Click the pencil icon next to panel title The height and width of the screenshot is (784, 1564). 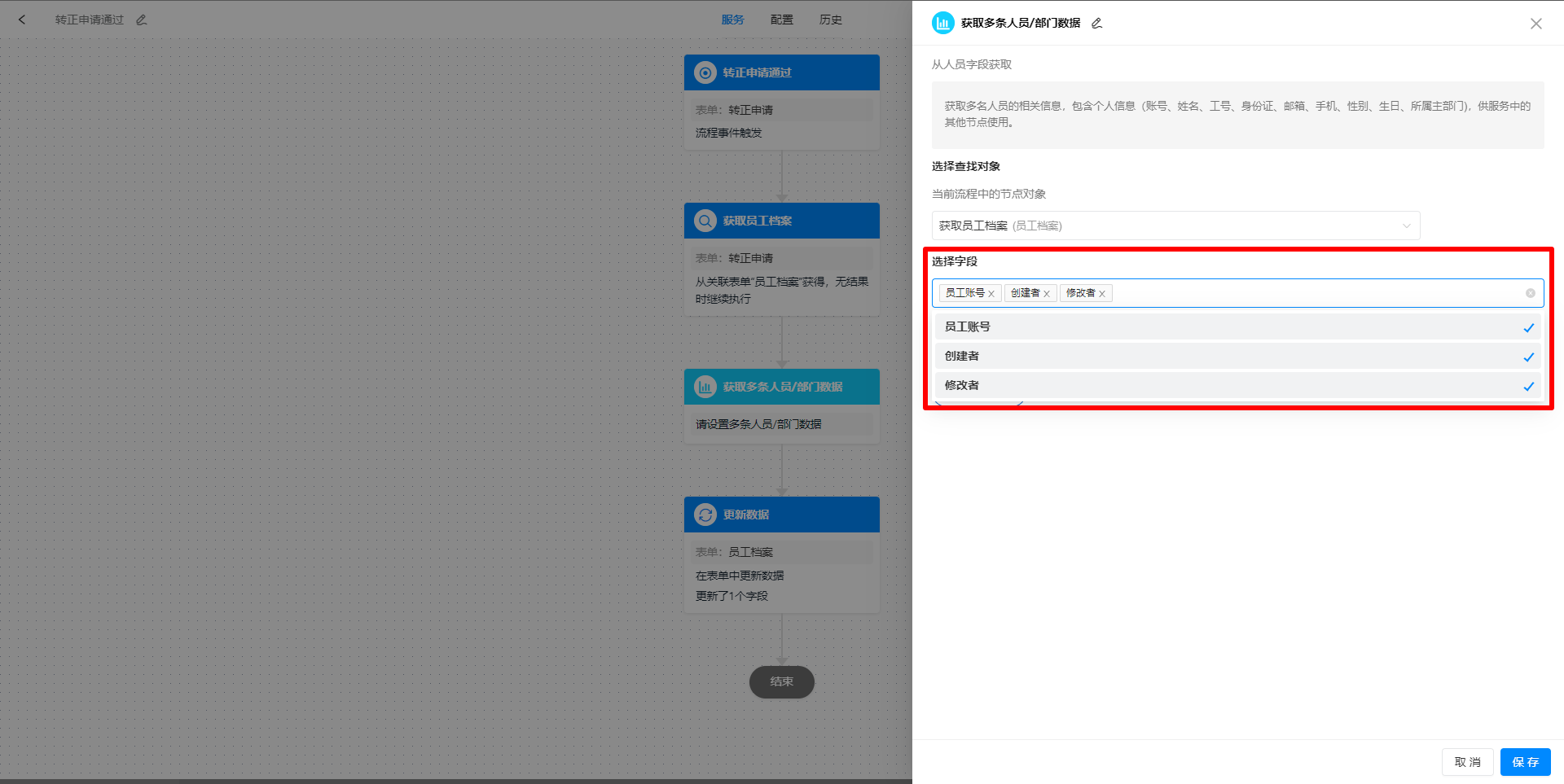tap(1096, 24)
